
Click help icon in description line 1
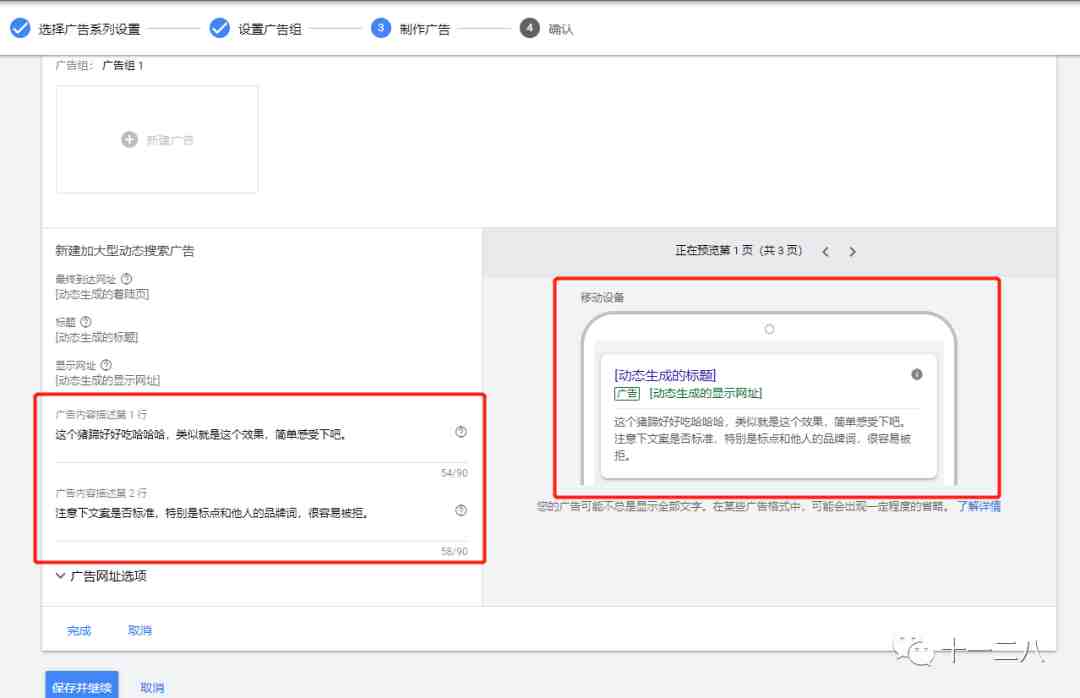point(461,432)
